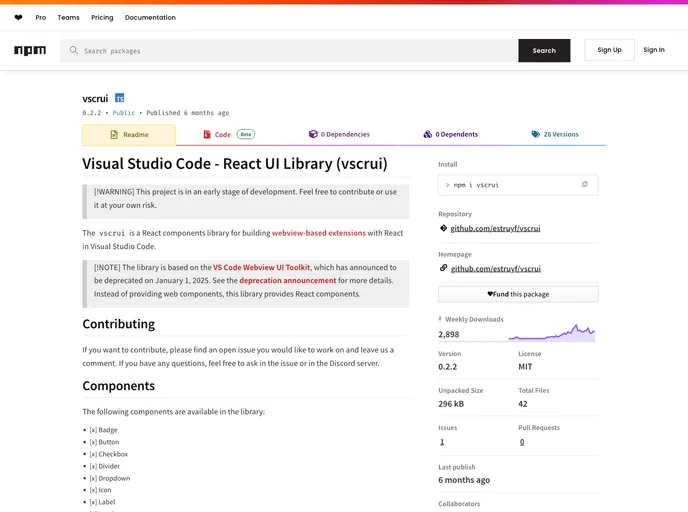Click the vscrui package title
The image size is (688, 512).
coord(95,98)
